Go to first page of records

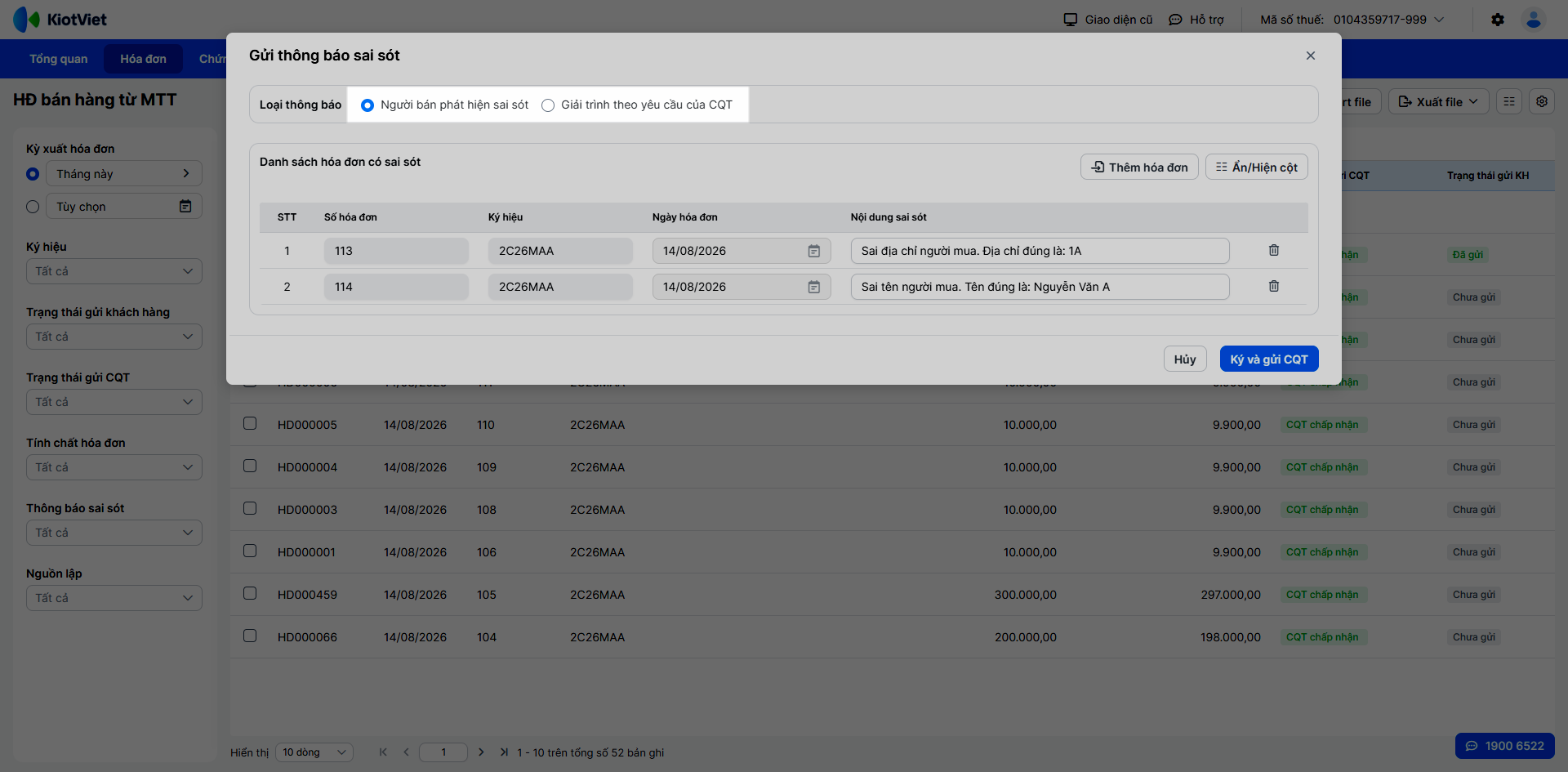click(383, 752)
